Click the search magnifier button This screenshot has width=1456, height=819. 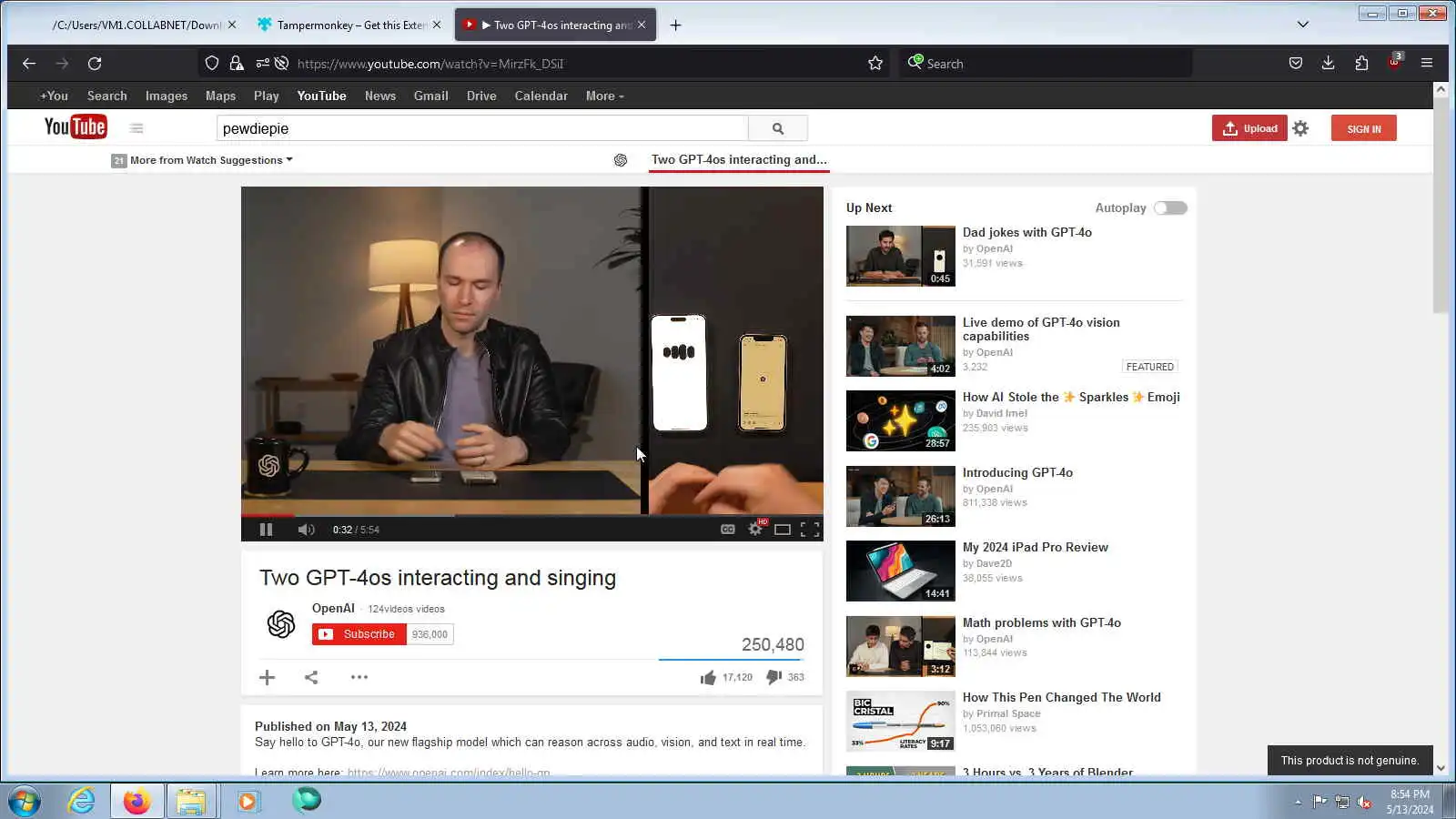tap(777, 128)
